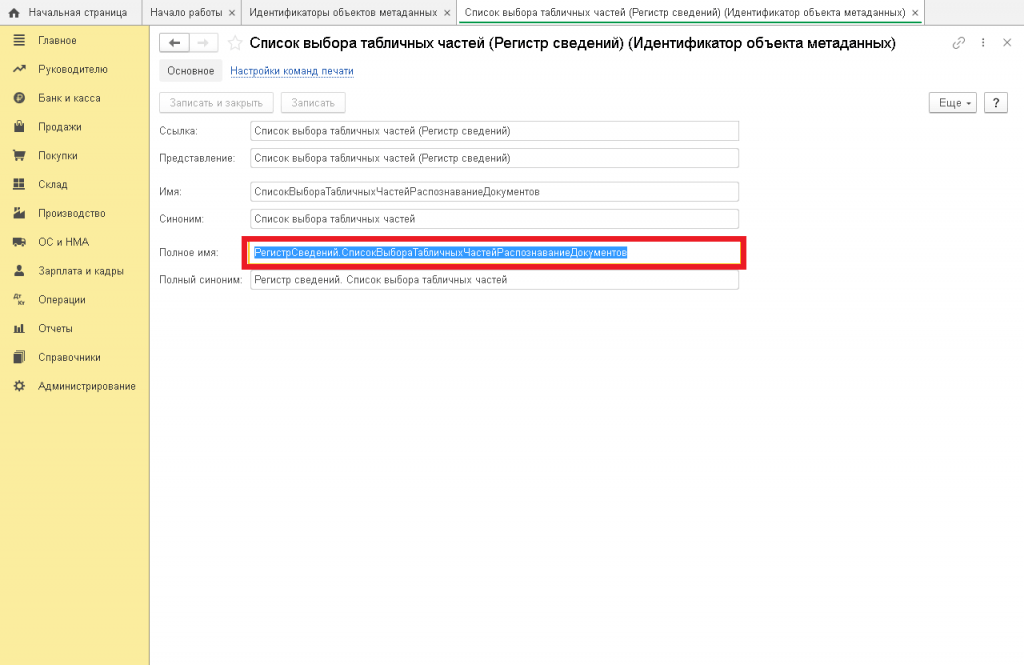The height and width of the screenshot is (665, 1024).
Task: Open the help question mark button
Action: click(996, 103)
